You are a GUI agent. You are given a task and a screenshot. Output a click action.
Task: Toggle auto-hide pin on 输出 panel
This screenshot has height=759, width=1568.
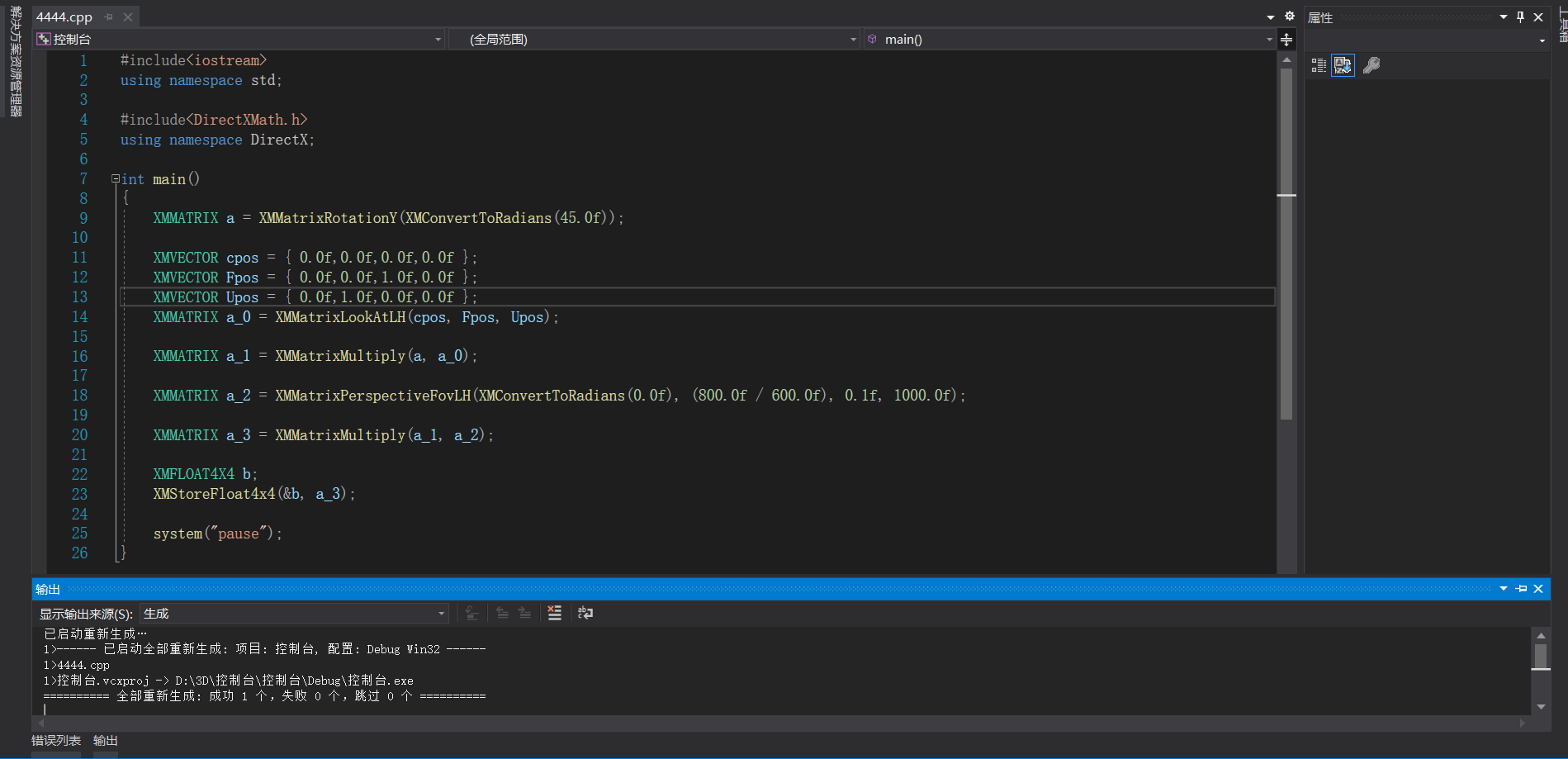[1522, 588]
